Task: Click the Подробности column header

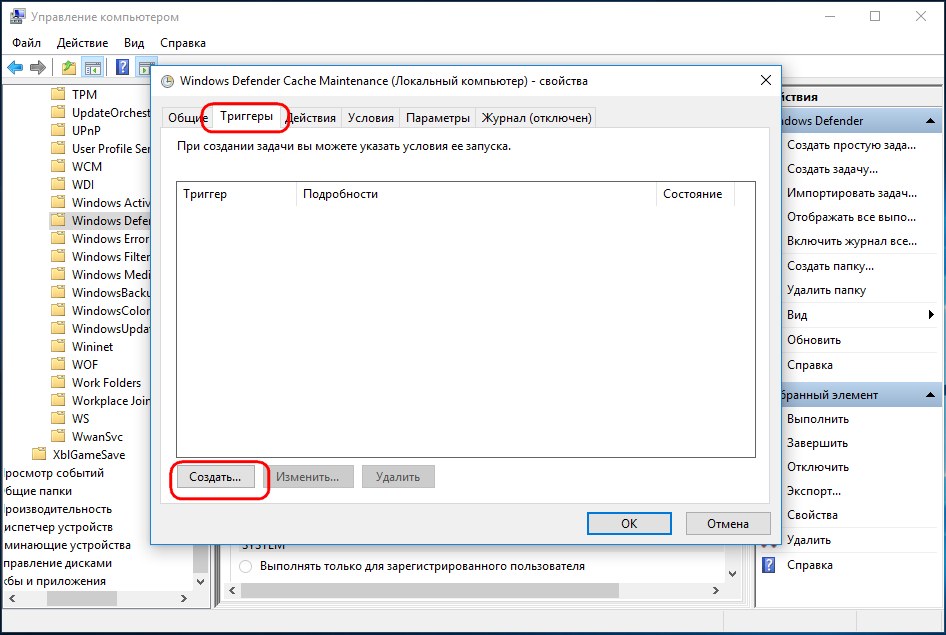Action: coord(476,194)
